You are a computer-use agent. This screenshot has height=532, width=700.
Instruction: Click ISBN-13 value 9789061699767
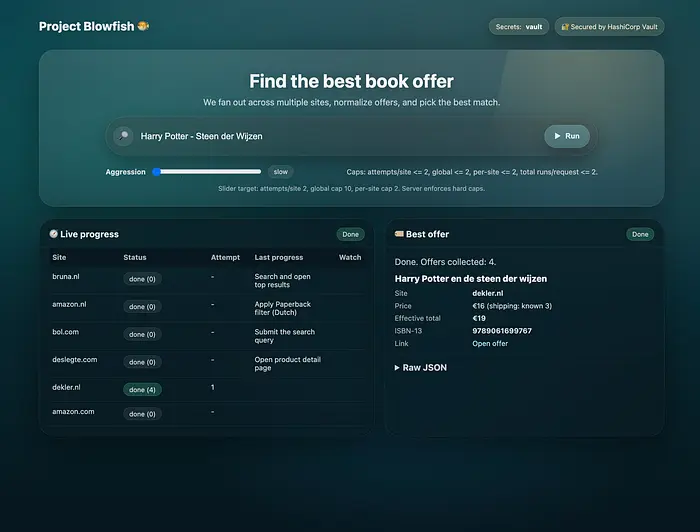(x=502, y=331)
